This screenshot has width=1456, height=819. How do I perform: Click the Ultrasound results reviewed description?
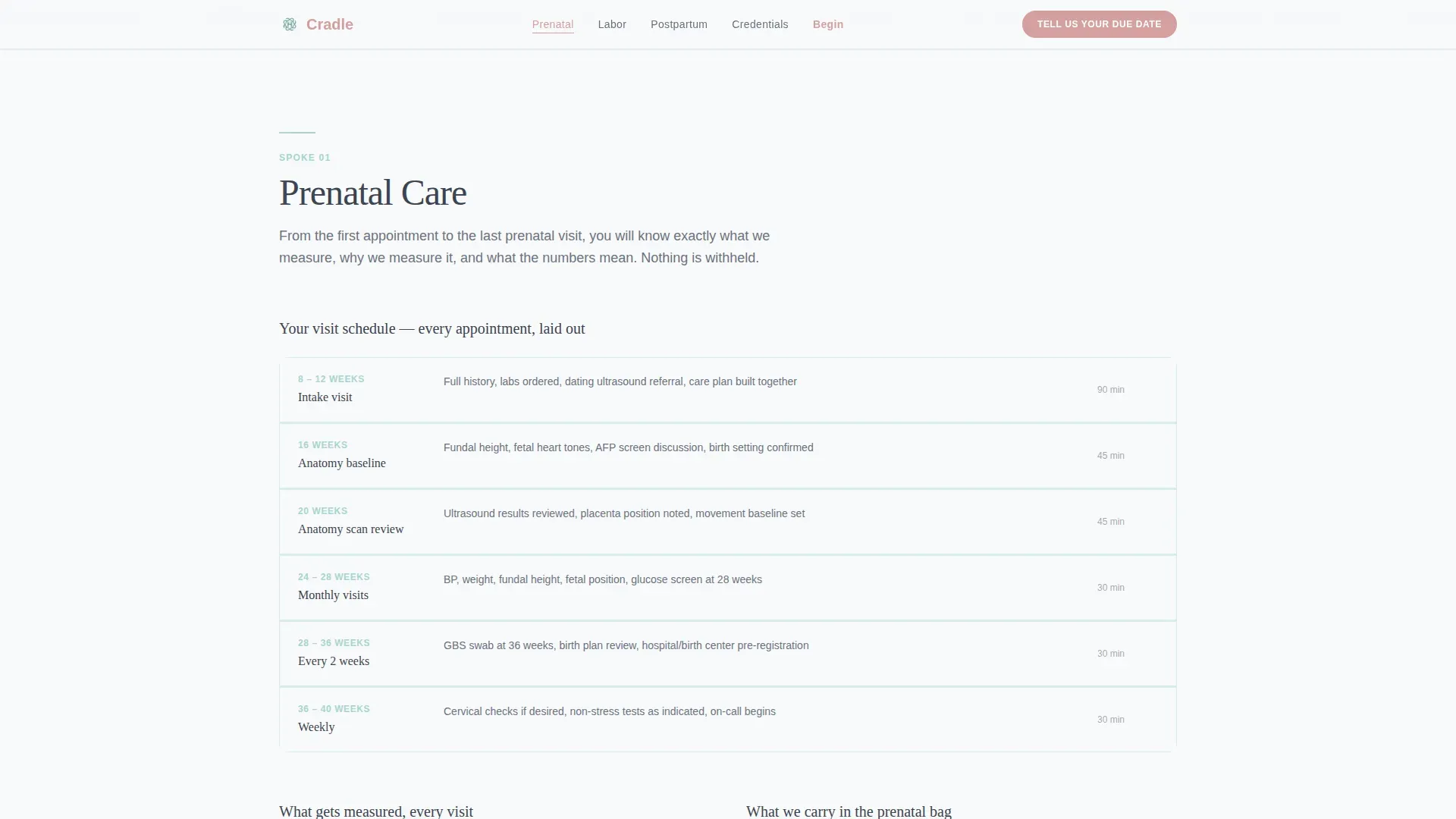coord(624,513)
